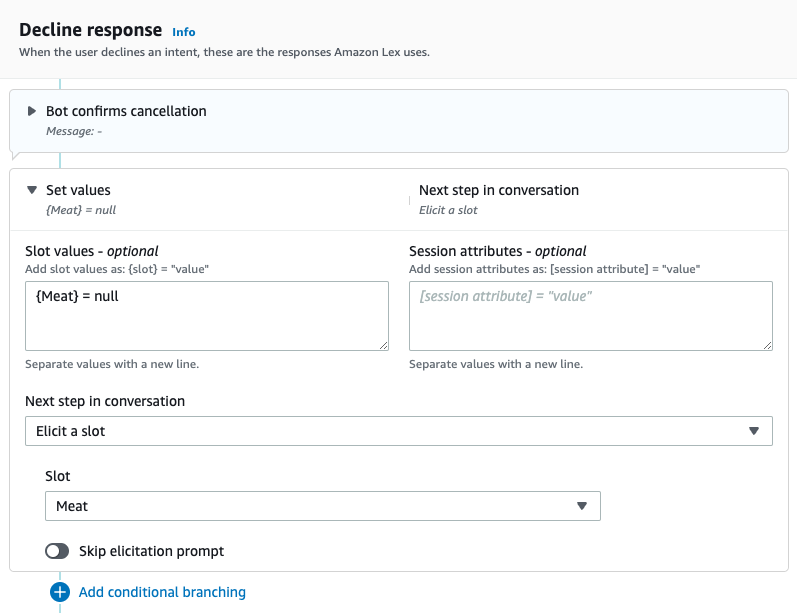Click the arrow icon on the Meat dropdown
The width and height of the screenshot is (797, 613).
pos(581,506)
